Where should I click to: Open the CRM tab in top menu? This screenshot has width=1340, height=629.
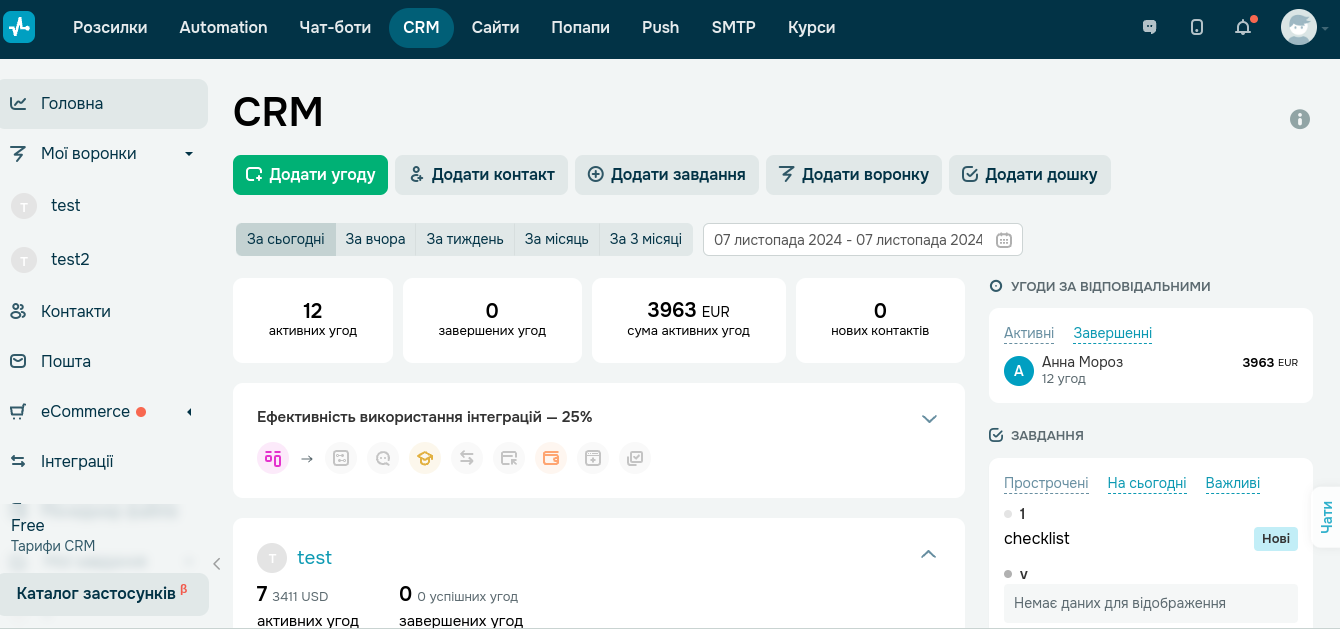click(421, 27)
